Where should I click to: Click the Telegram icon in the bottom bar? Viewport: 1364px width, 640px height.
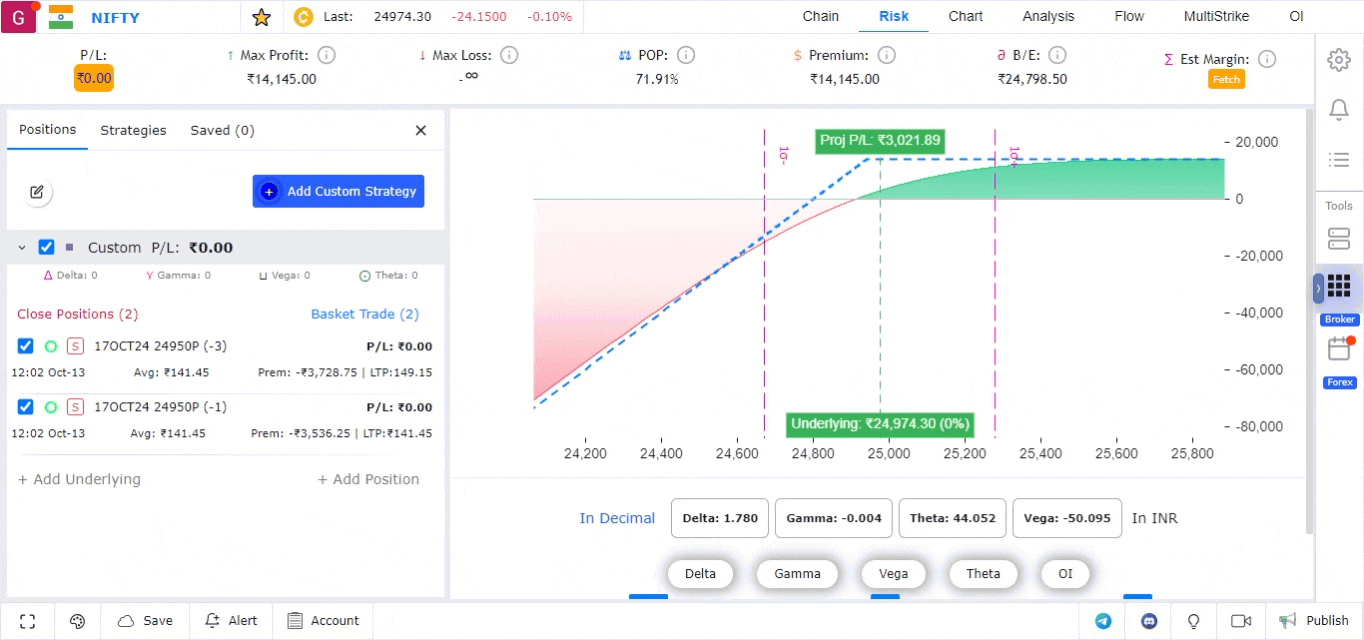[x=1103, y=621]
